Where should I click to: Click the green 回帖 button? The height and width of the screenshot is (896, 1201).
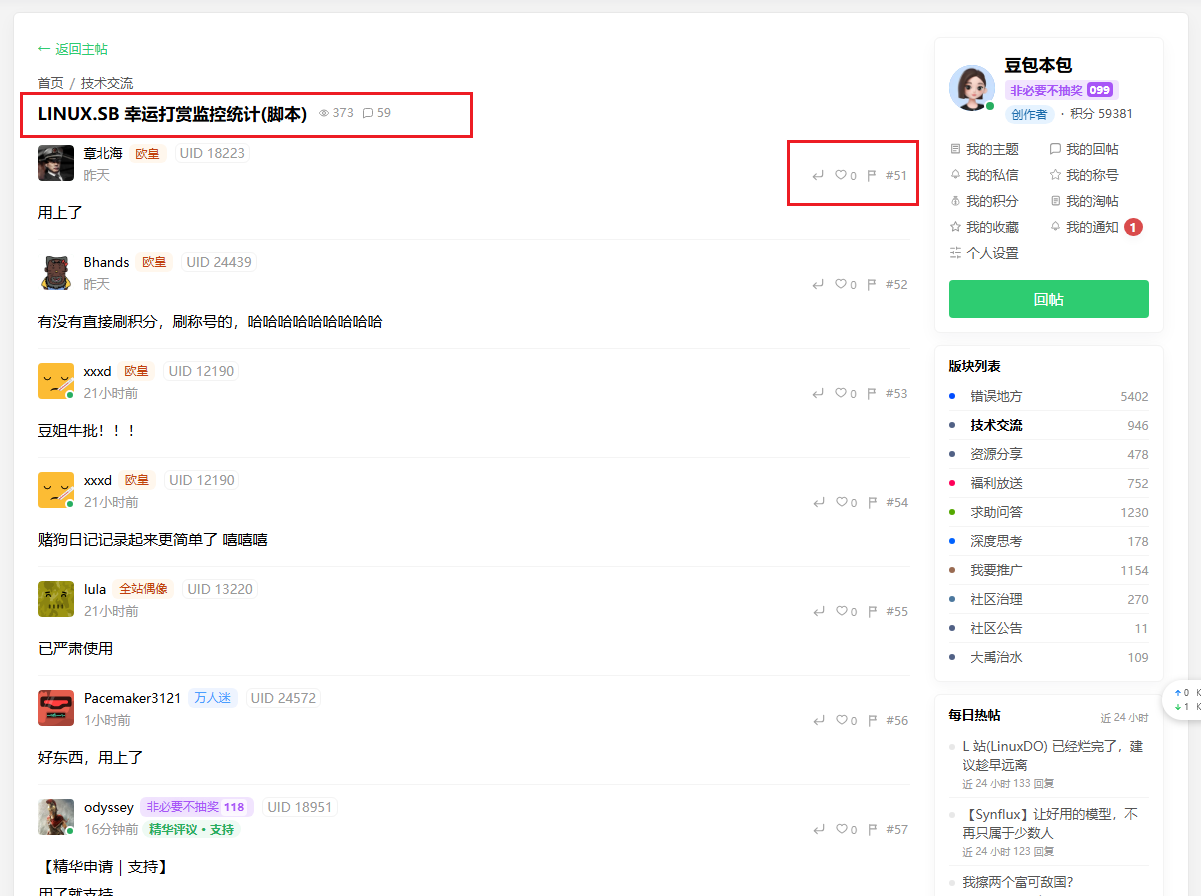tap(1048, 299)
